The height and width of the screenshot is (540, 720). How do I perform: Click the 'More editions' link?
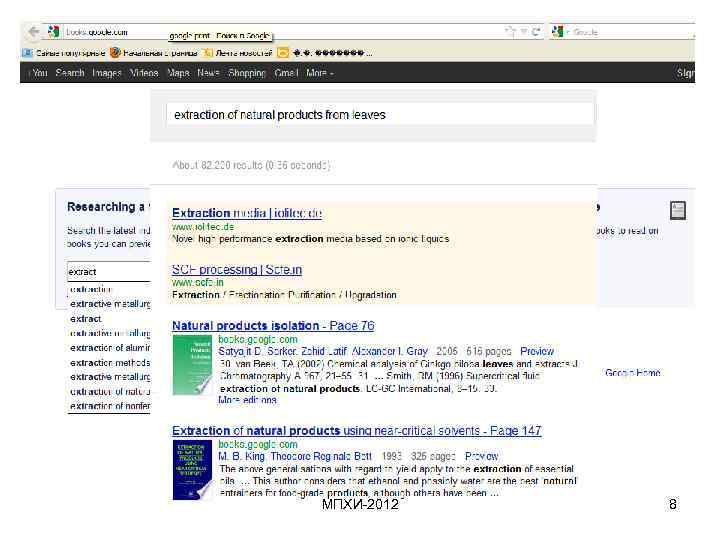tap(247, 400)
